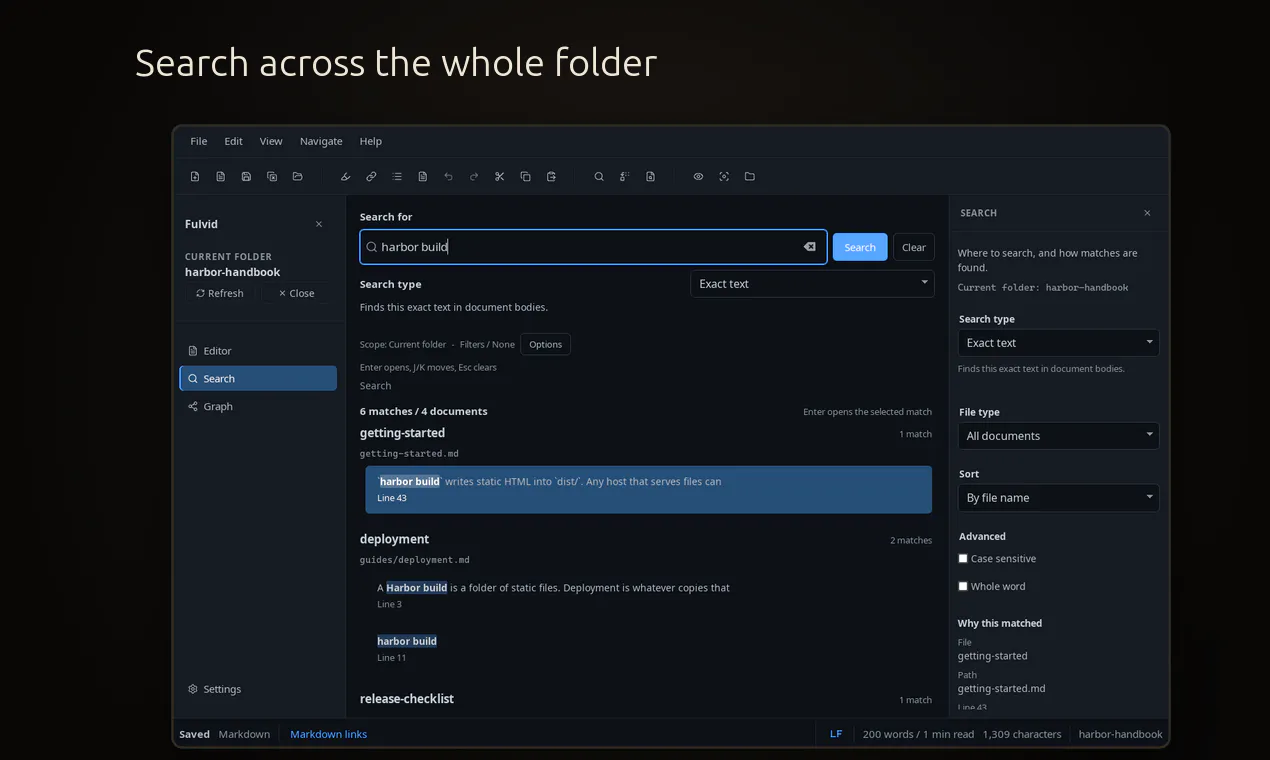Viewport: 1270px width, 760px height.
Task: Click the insert link toolbar icon
Action: [x=371, y=177]
